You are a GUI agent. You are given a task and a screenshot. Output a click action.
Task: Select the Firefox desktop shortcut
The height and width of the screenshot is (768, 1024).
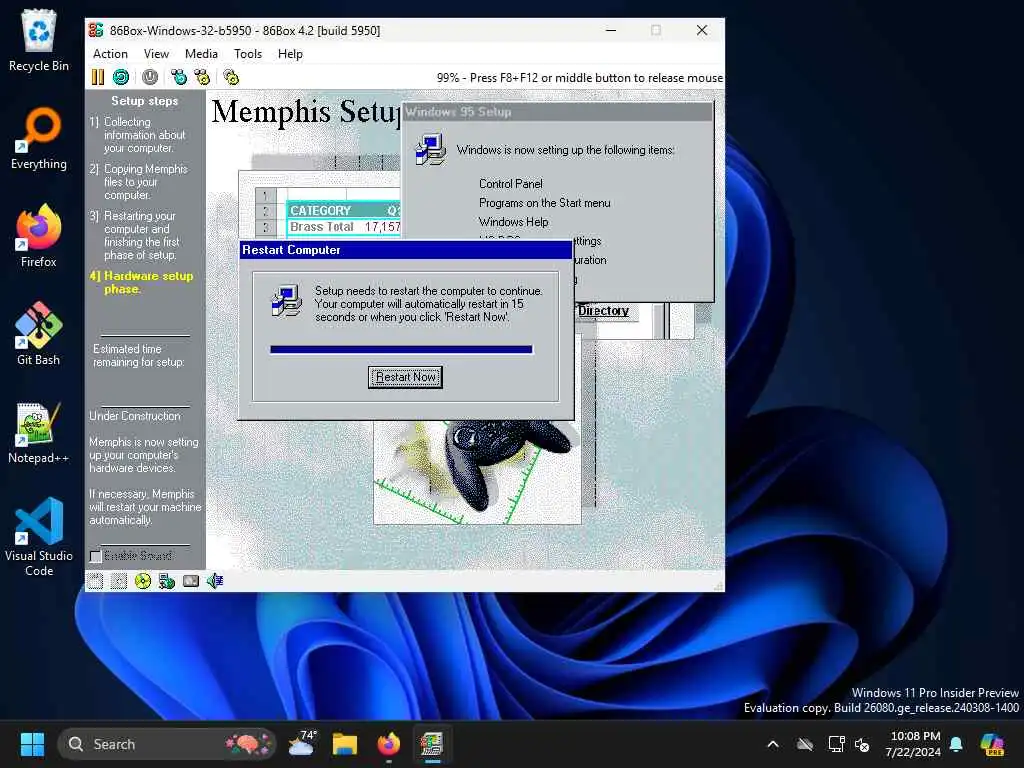pos(39,236)
